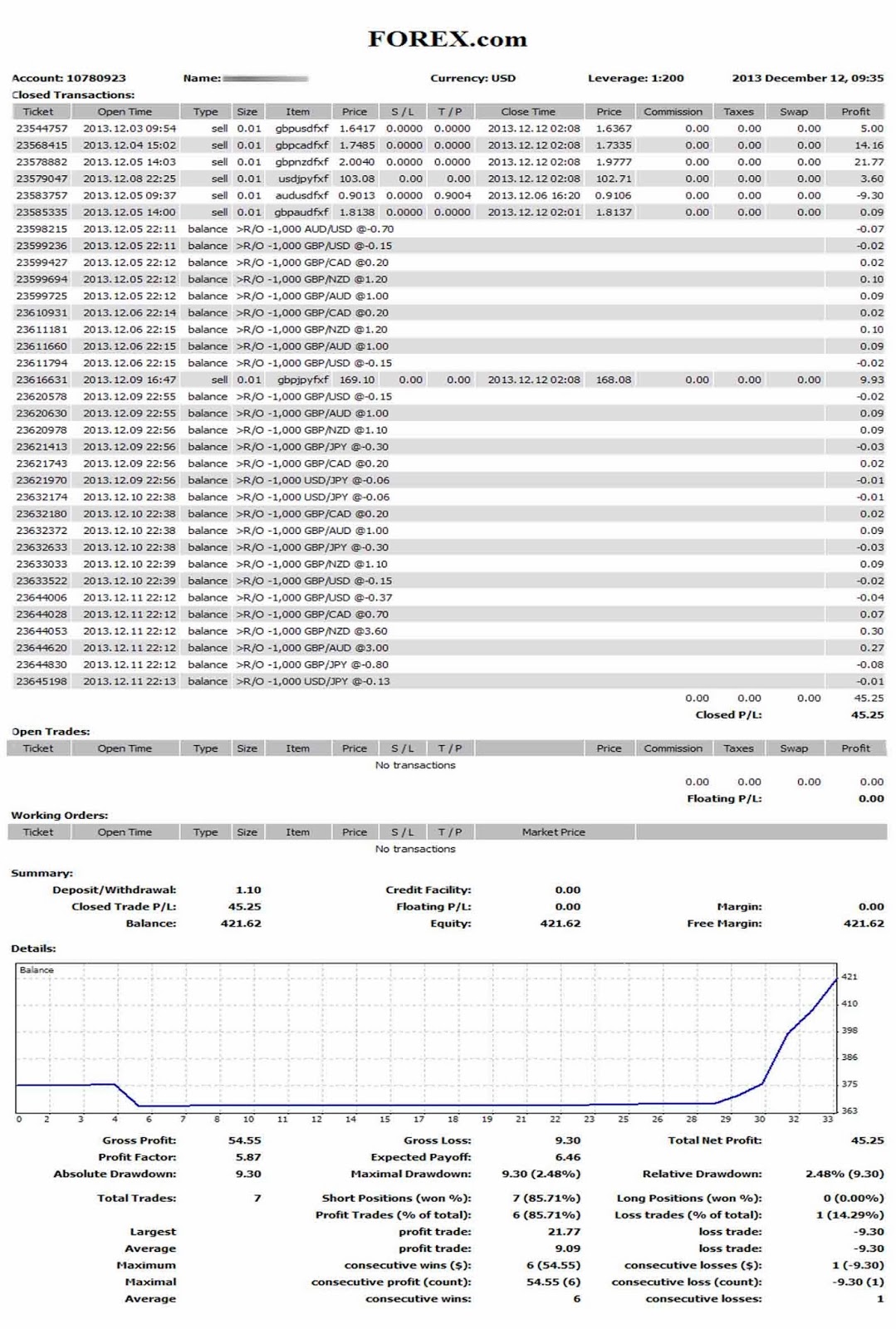Click the Deposit/Withdrawal: label
Viewport: 896px width, 1329px height.
pyautogui.click(x=114, y=890)
